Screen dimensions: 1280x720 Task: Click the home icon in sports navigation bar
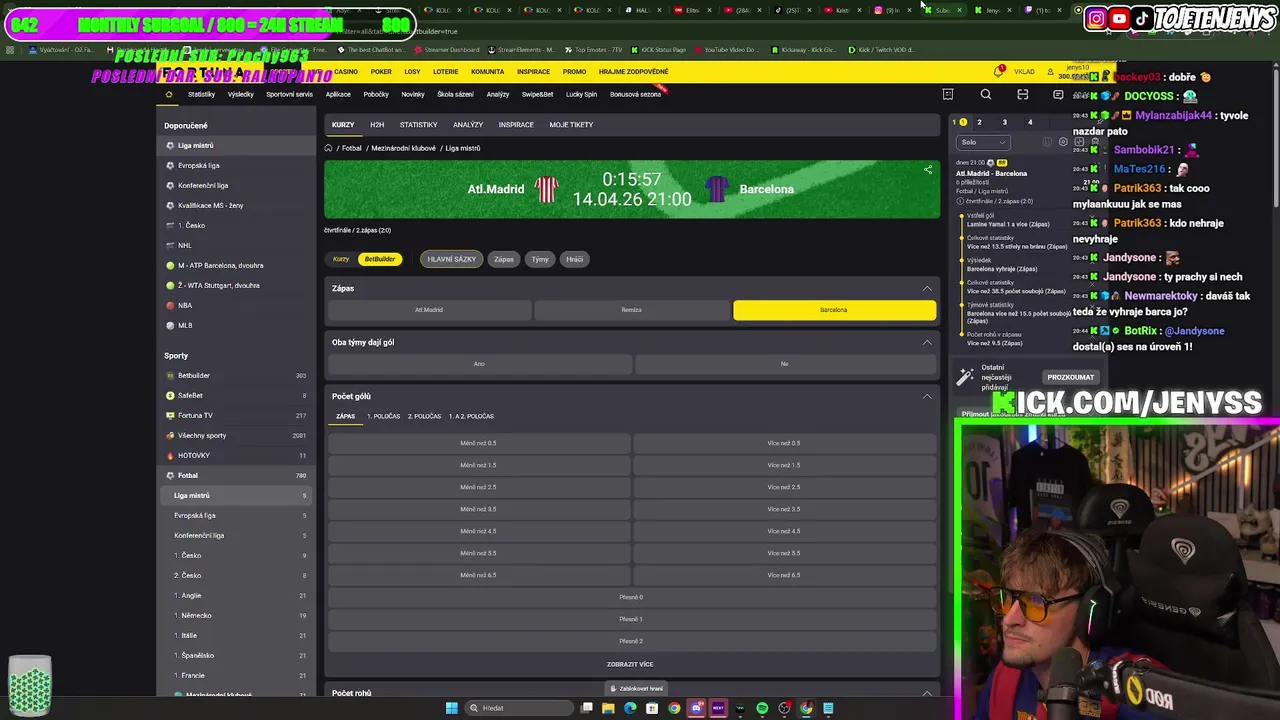(169, 94)
